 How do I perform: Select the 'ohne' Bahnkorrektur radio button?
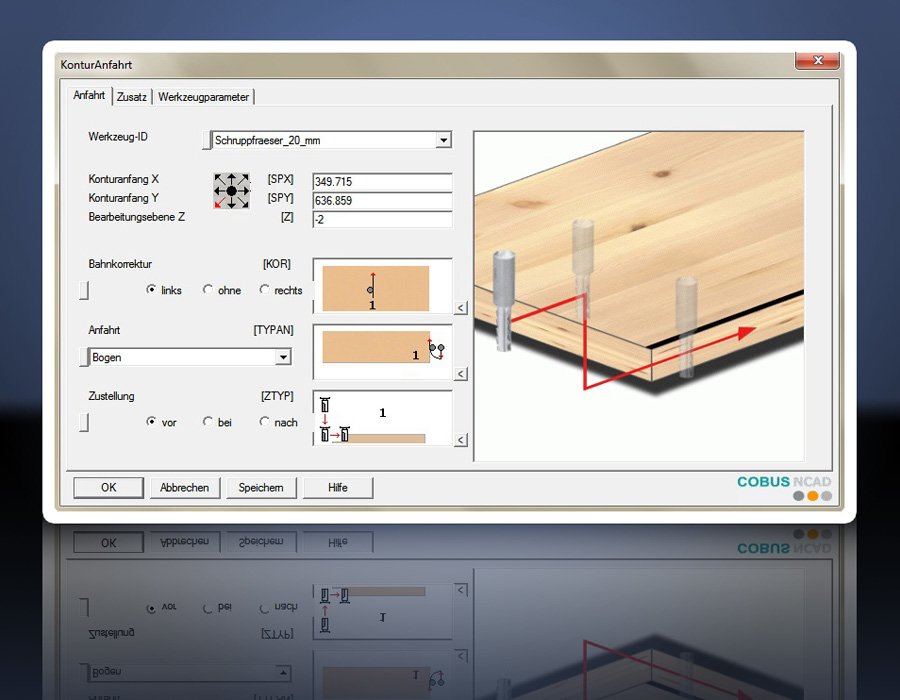point(208,290)
